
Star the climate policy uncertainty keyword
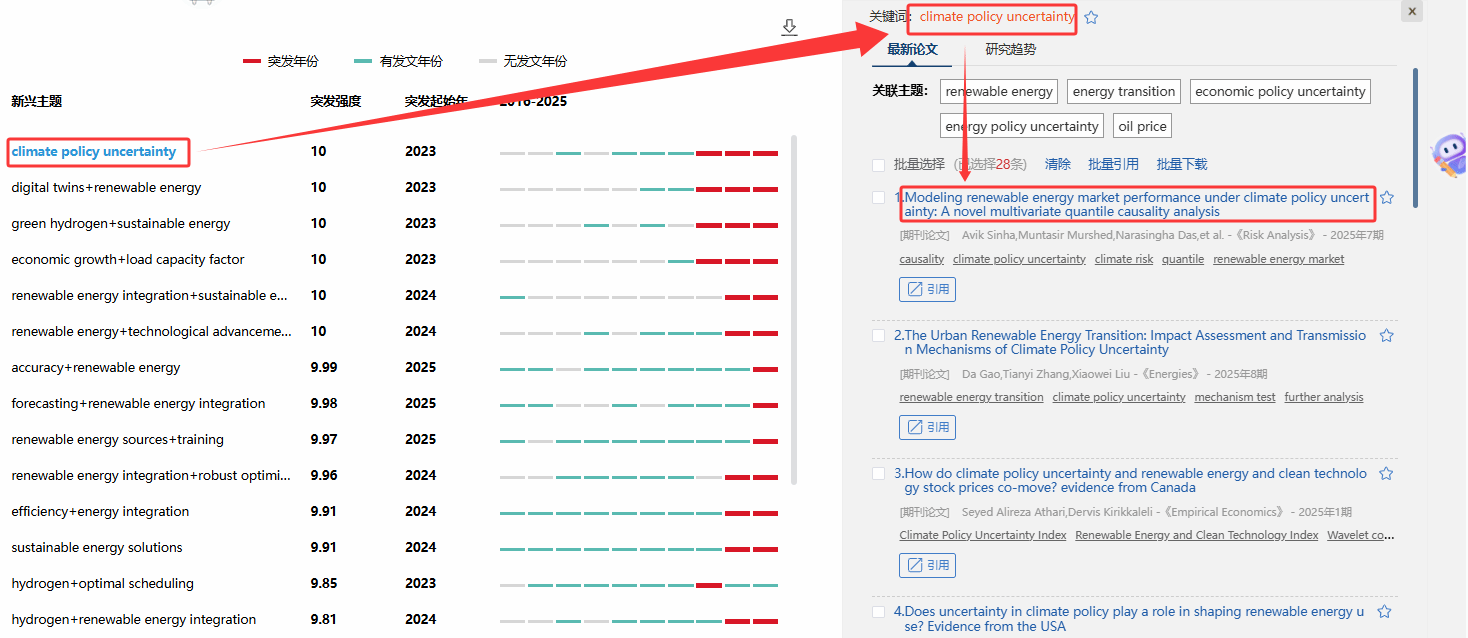[x=1091, y=17]
